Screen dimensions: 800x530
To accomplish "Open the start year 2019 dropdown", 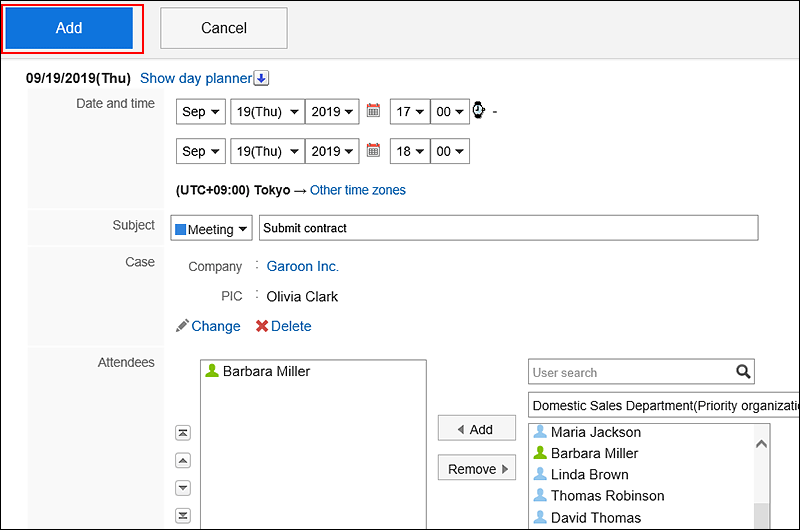I will (332, 111).
